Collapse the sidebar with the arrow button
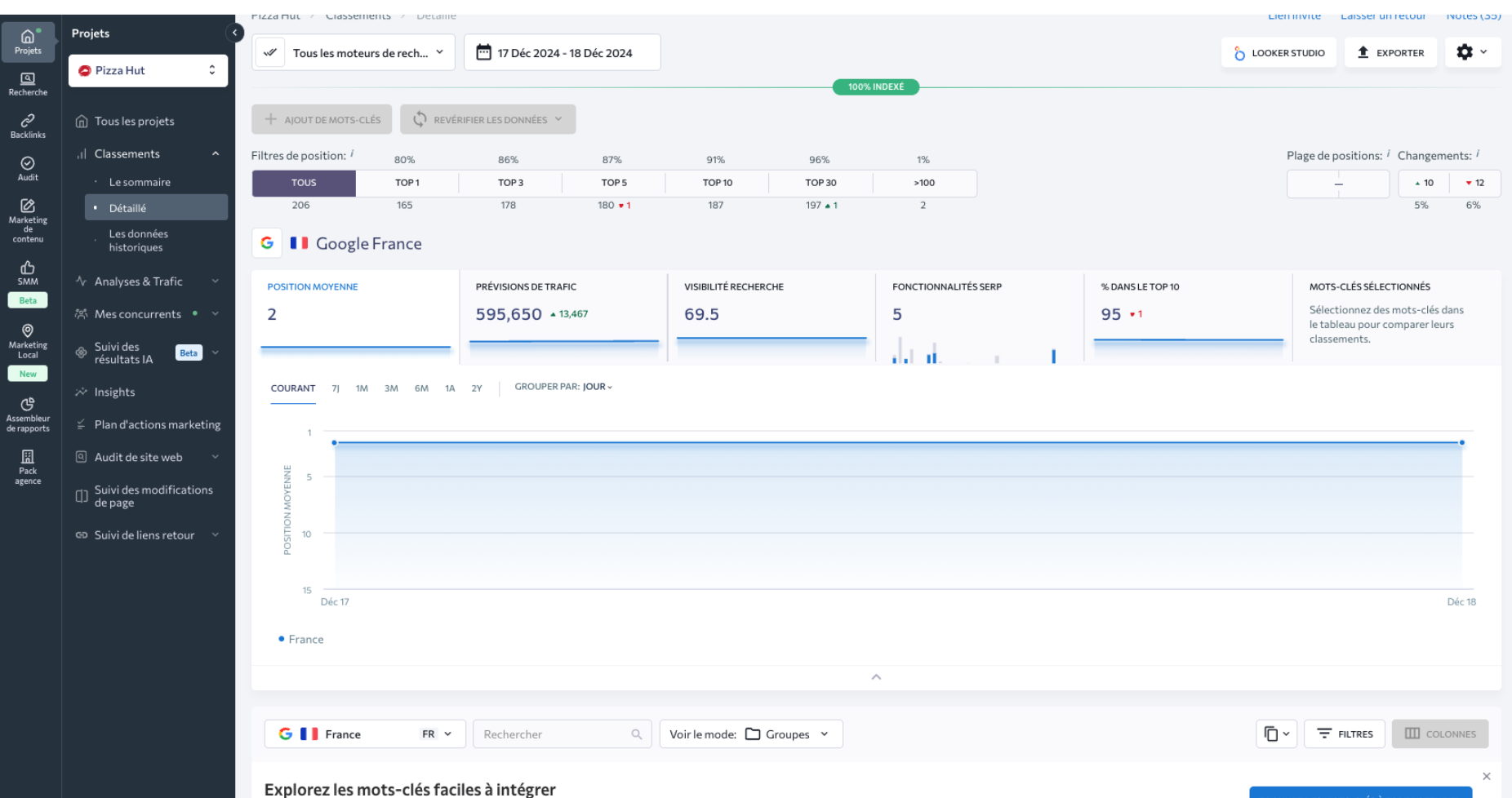 click(234, 33)
